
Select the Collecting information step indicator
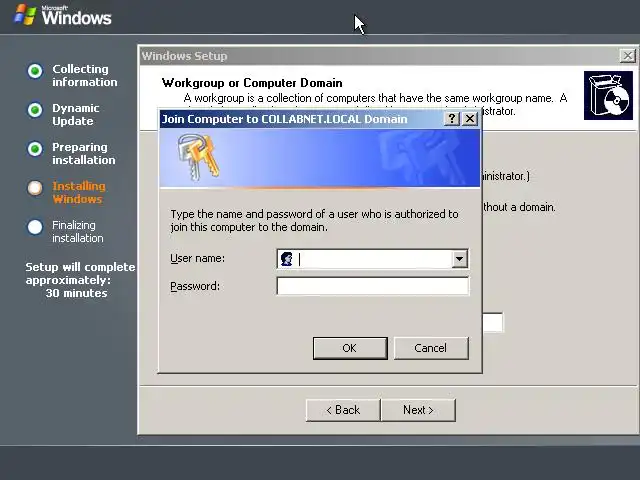35,71
